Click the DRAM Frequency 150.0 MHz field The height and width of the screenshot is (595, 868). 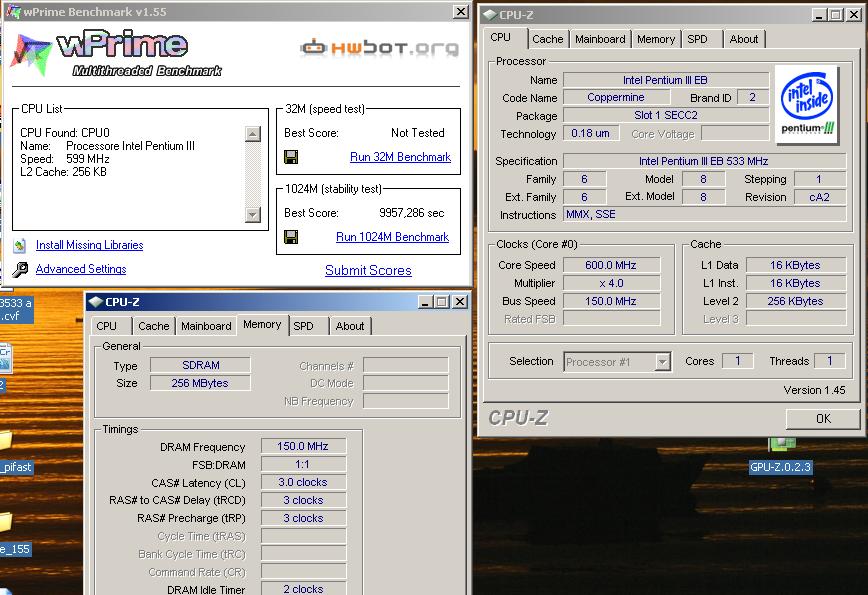point(303,447)
